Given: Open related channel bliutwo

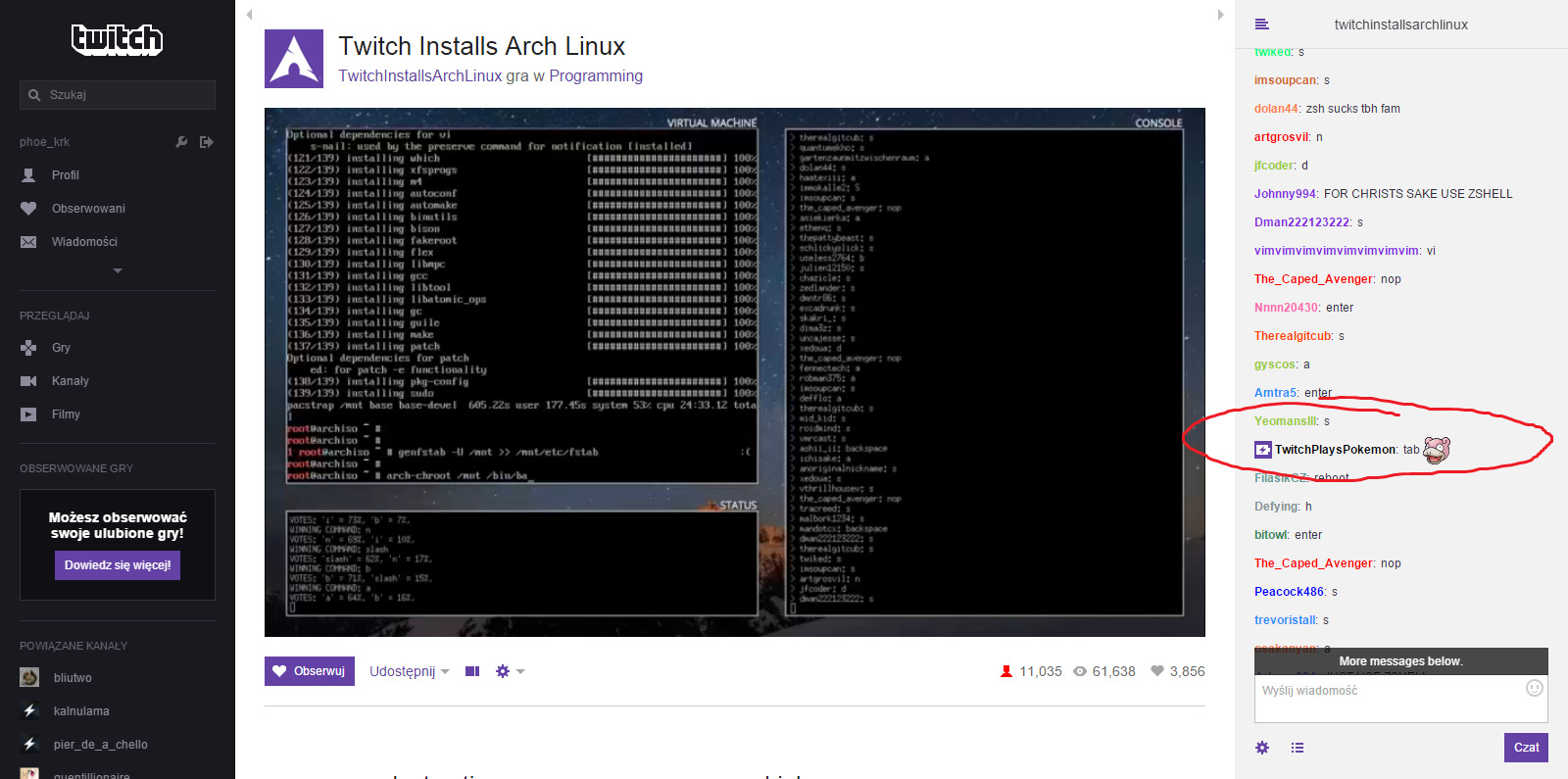Looking at the screenshot, I should click(x=73, y=678).
